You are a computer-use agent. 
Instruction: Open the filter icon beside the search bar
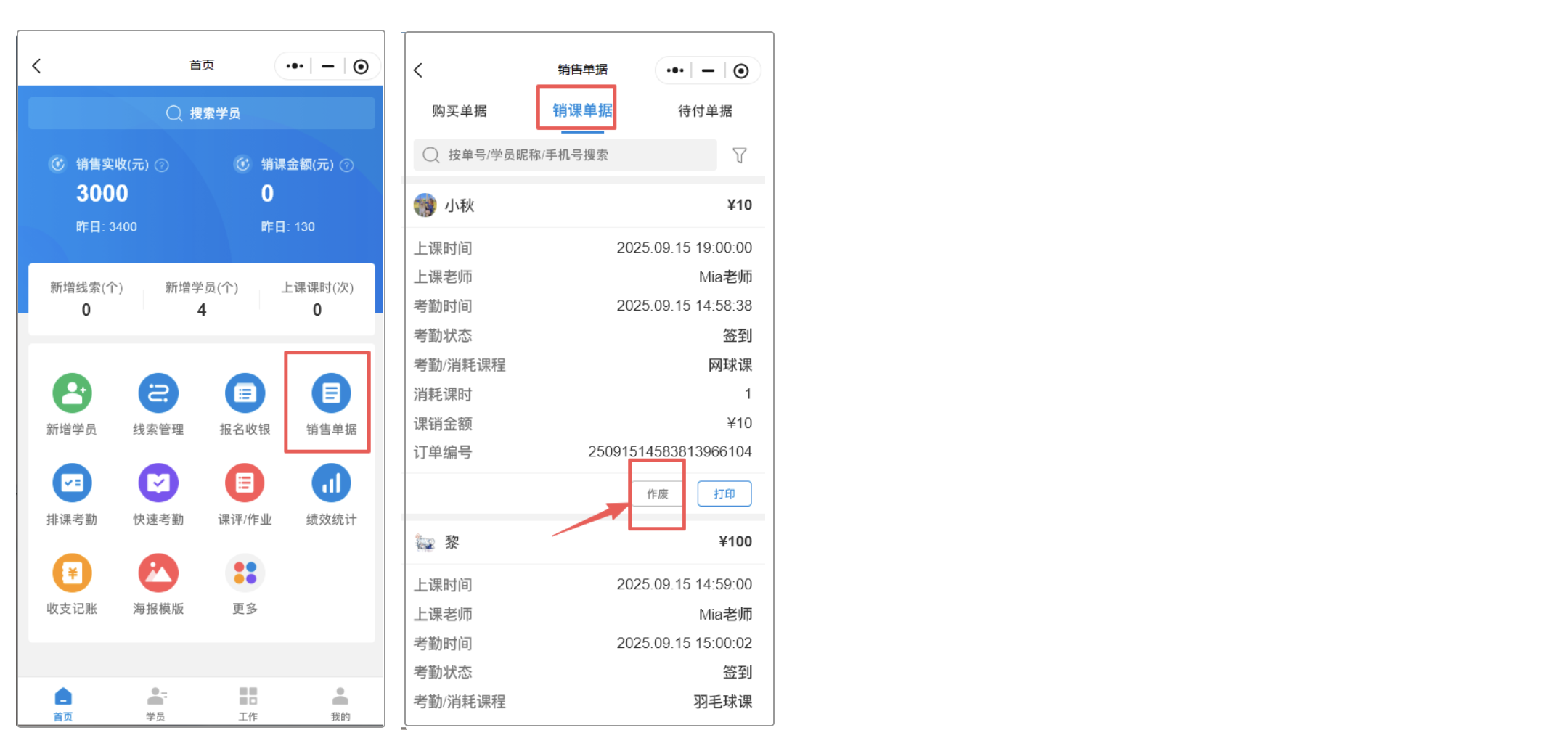740,155
